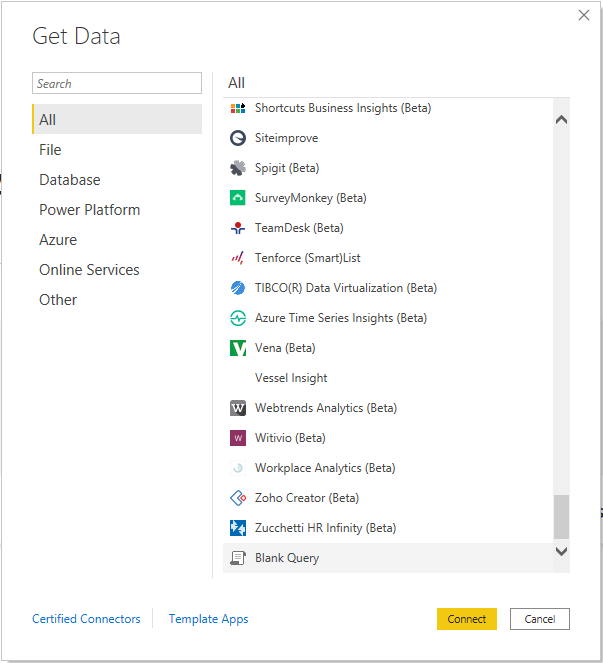
Task: Select the File category
Action: pyautogui.click(x=117, y=150)
